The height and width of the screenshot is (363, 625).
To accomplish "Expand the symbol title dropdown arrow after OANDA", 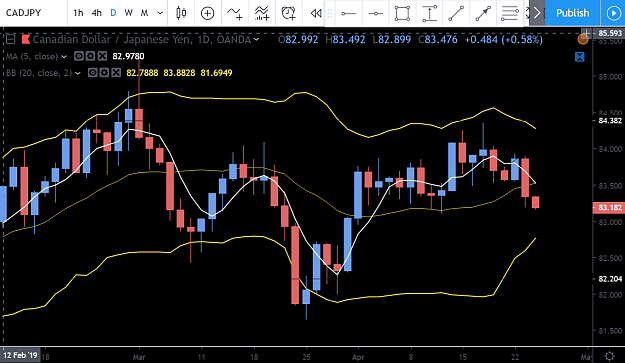I will tap(256, 39).
